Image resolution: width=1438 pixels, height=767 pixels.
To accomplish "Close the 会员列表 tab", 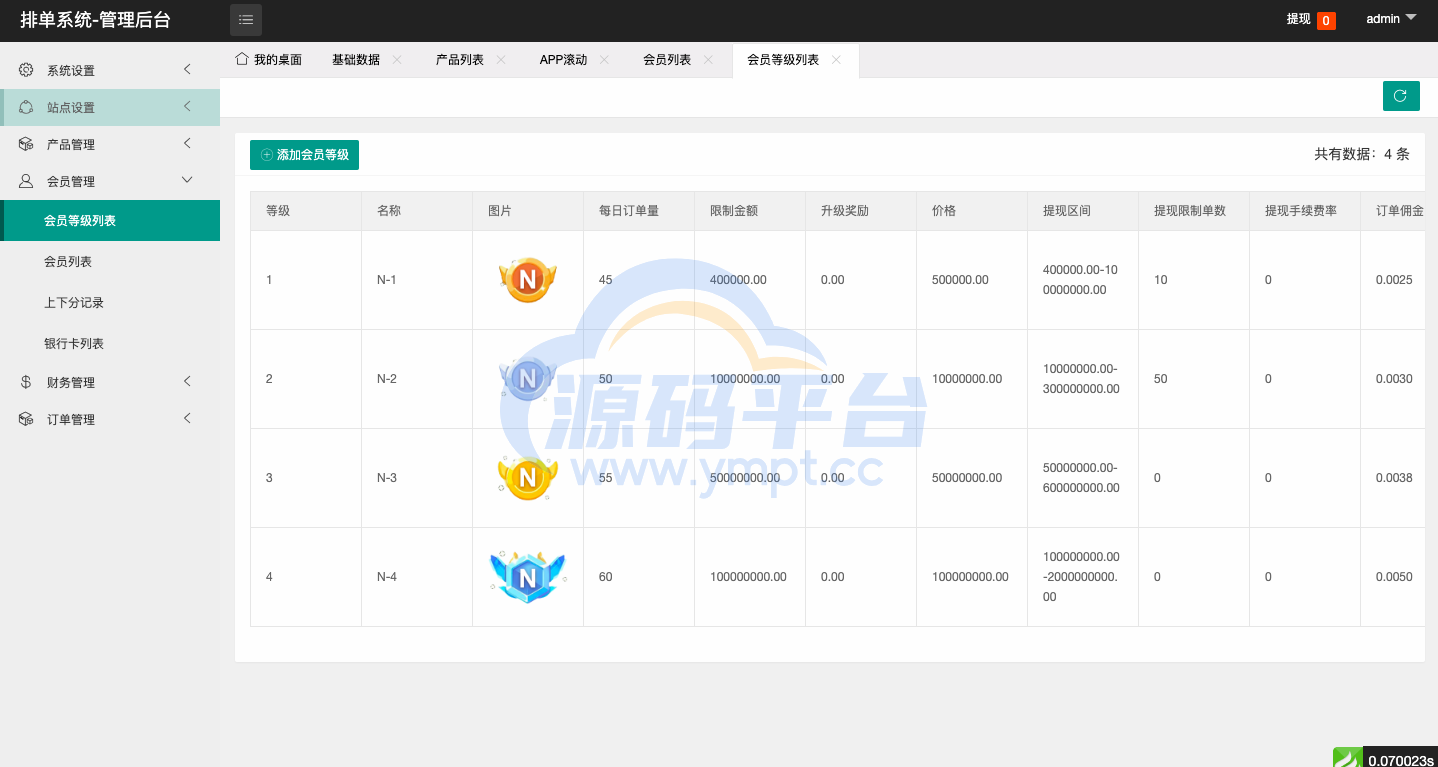I will coord(708,60).
